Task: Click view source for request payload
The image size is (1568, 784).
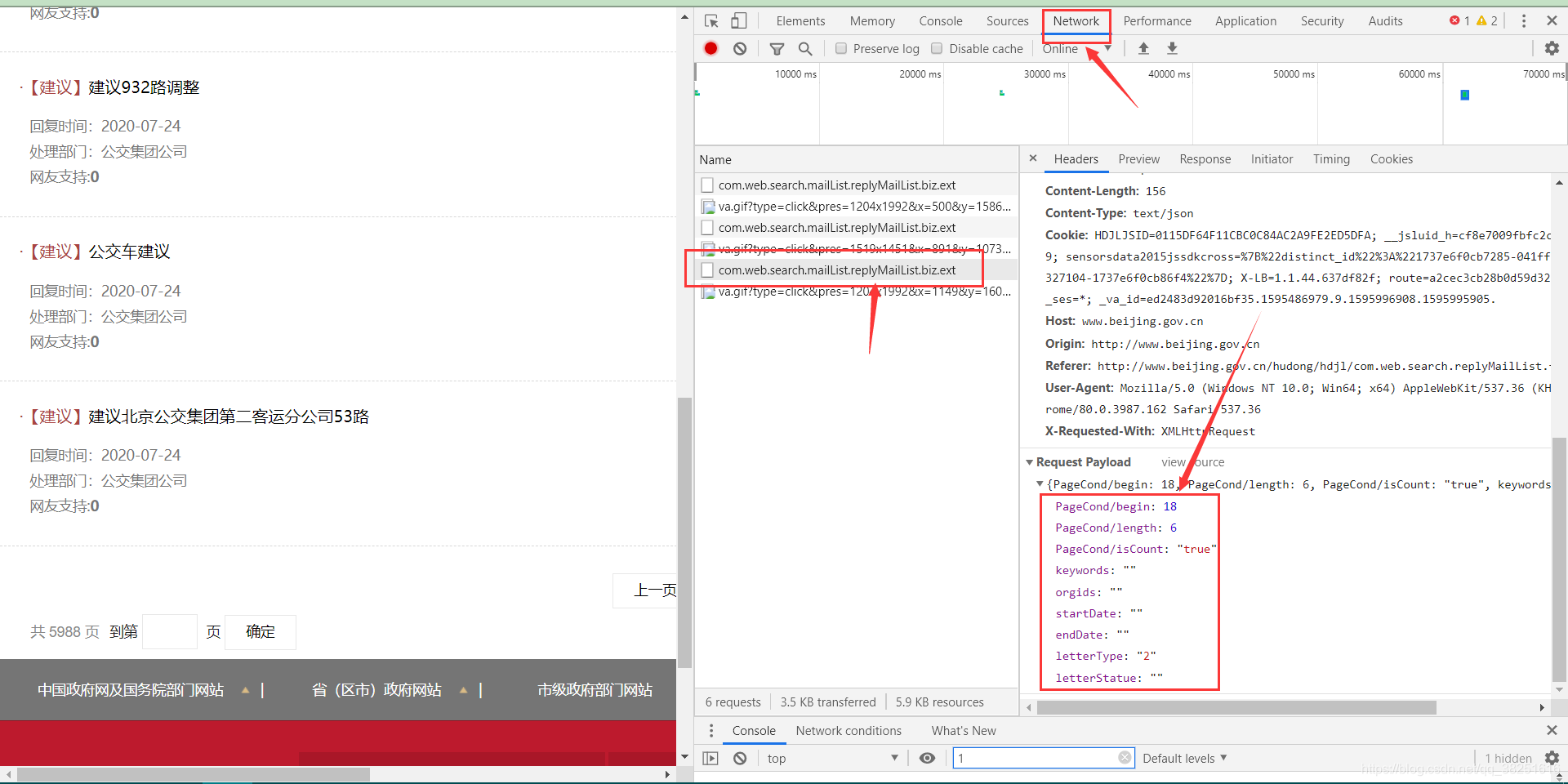Action: 1193,462
